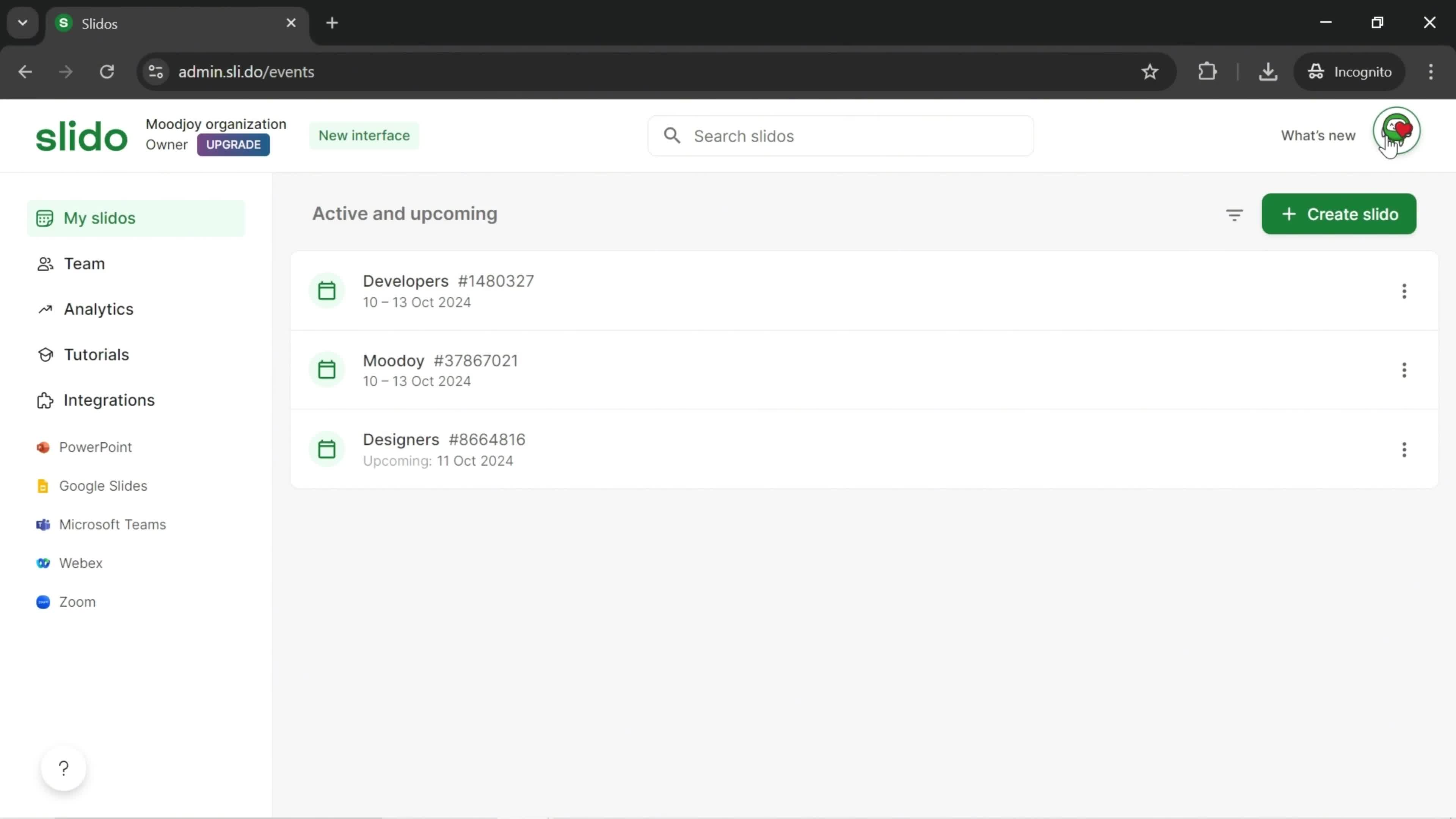The width and height of the screenshot is (1456, 819).
Task: Click the Zoom integration menu item
Action: point(77,601)
